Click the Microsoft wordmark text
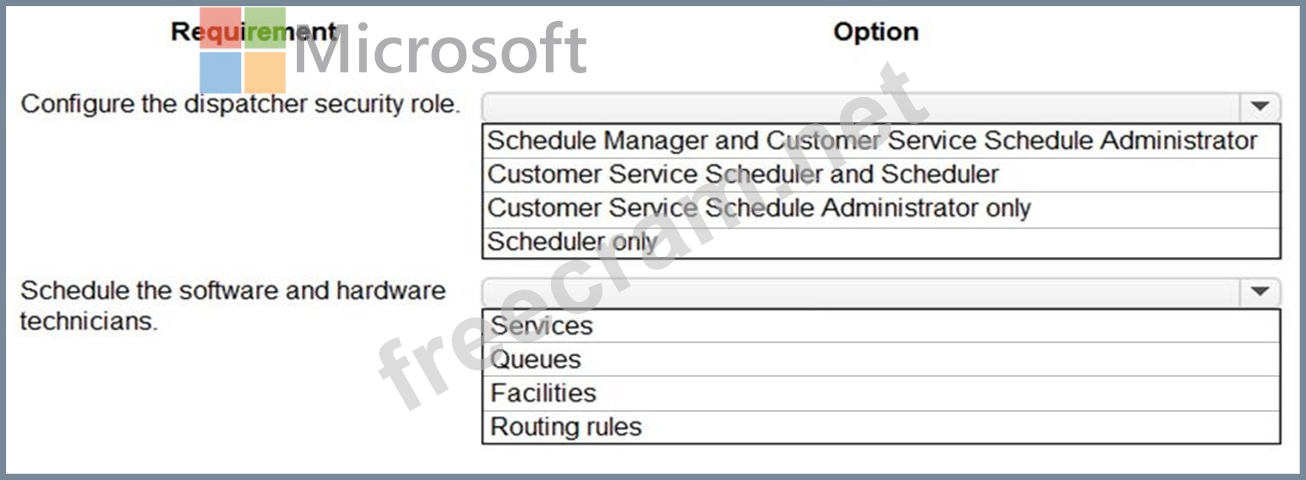Viewport: 1306px width, 480px height. point(439,50)
